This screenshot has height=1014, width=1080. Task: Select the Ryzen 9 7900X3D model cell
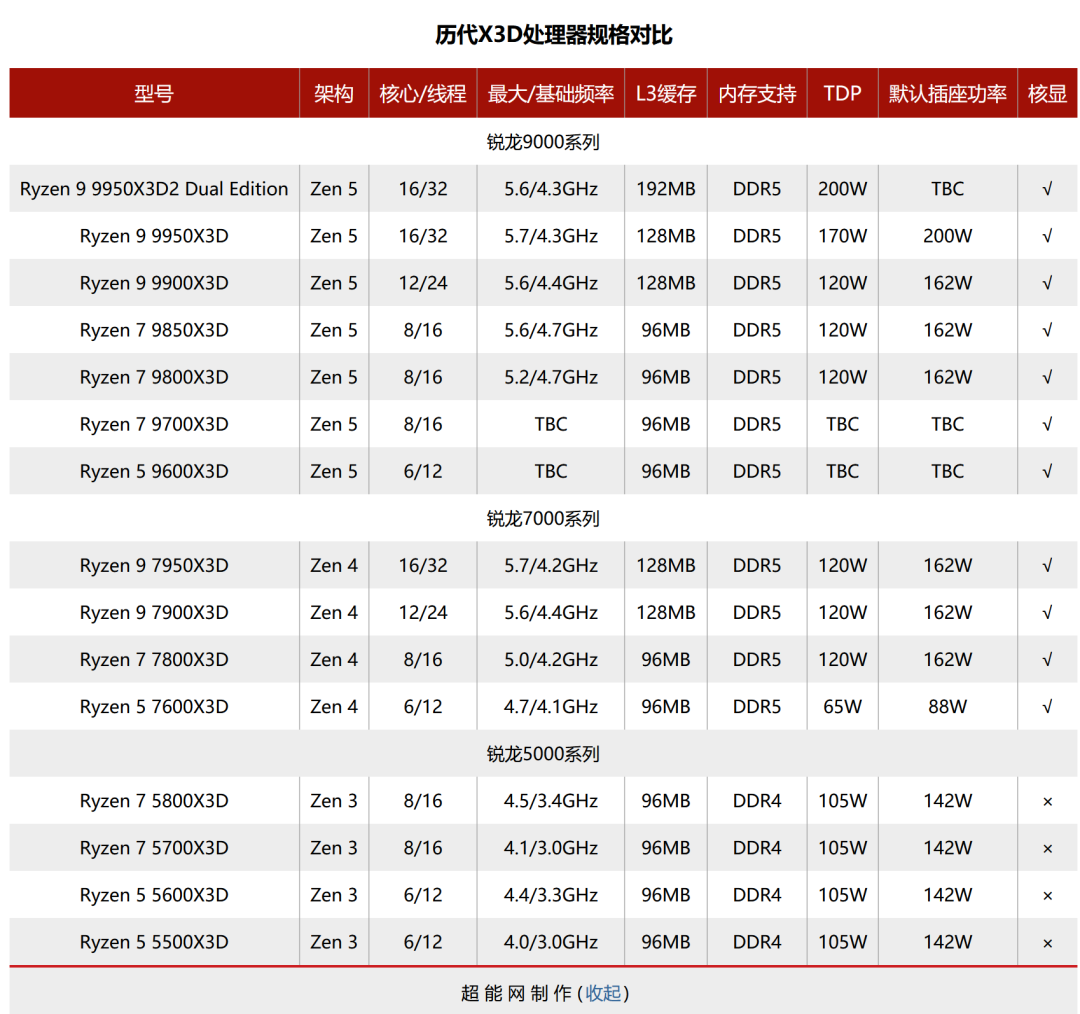(x=154, y=613)
